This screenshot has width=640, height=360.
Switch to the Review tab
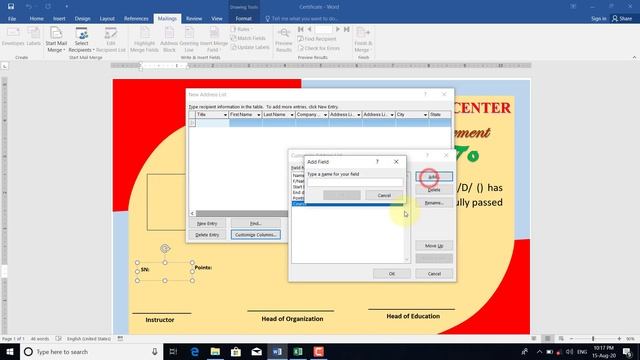point(194,19)
